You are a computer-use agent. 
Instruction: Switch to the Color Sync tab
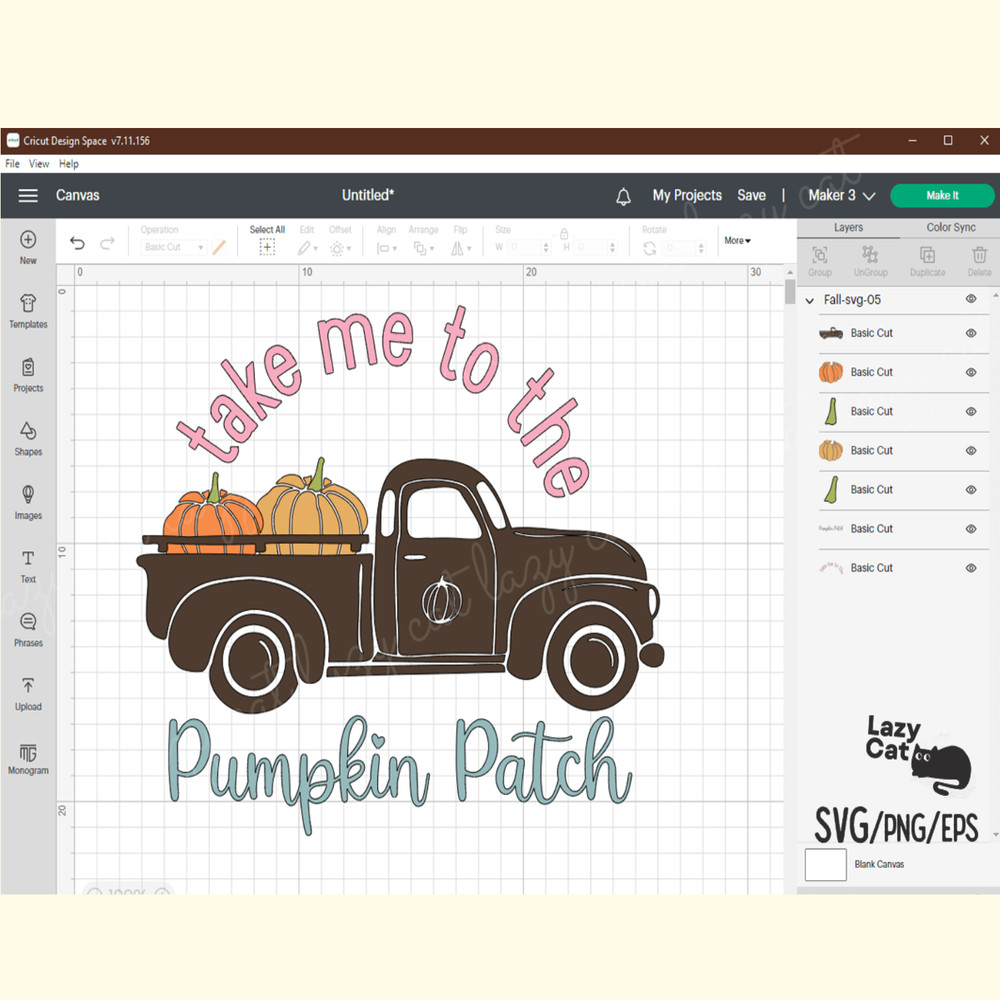point(950,227)
